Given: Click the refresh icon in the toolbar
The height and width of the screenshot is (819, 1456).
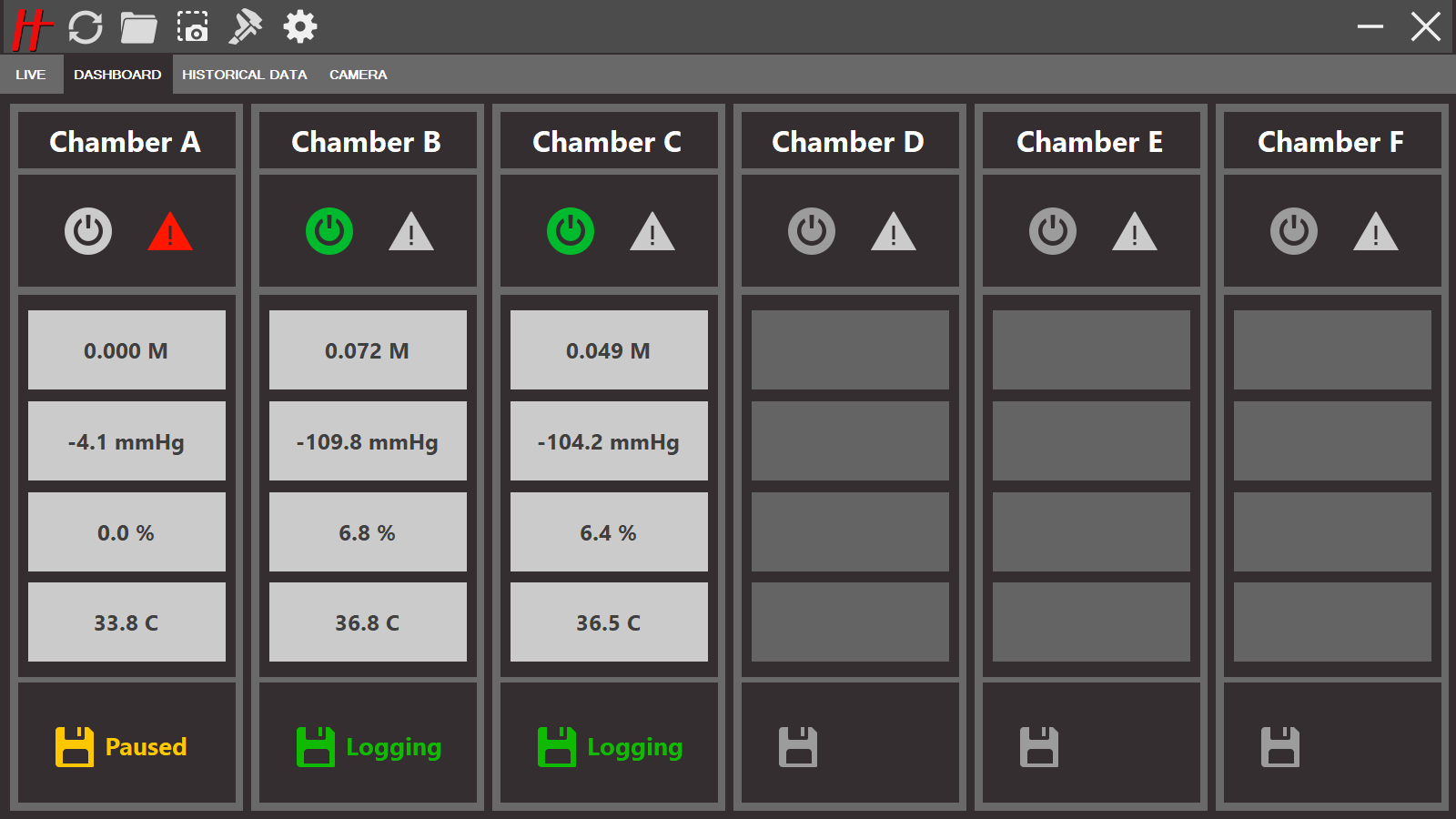Looking at the screenshot, I should point(86,27).
